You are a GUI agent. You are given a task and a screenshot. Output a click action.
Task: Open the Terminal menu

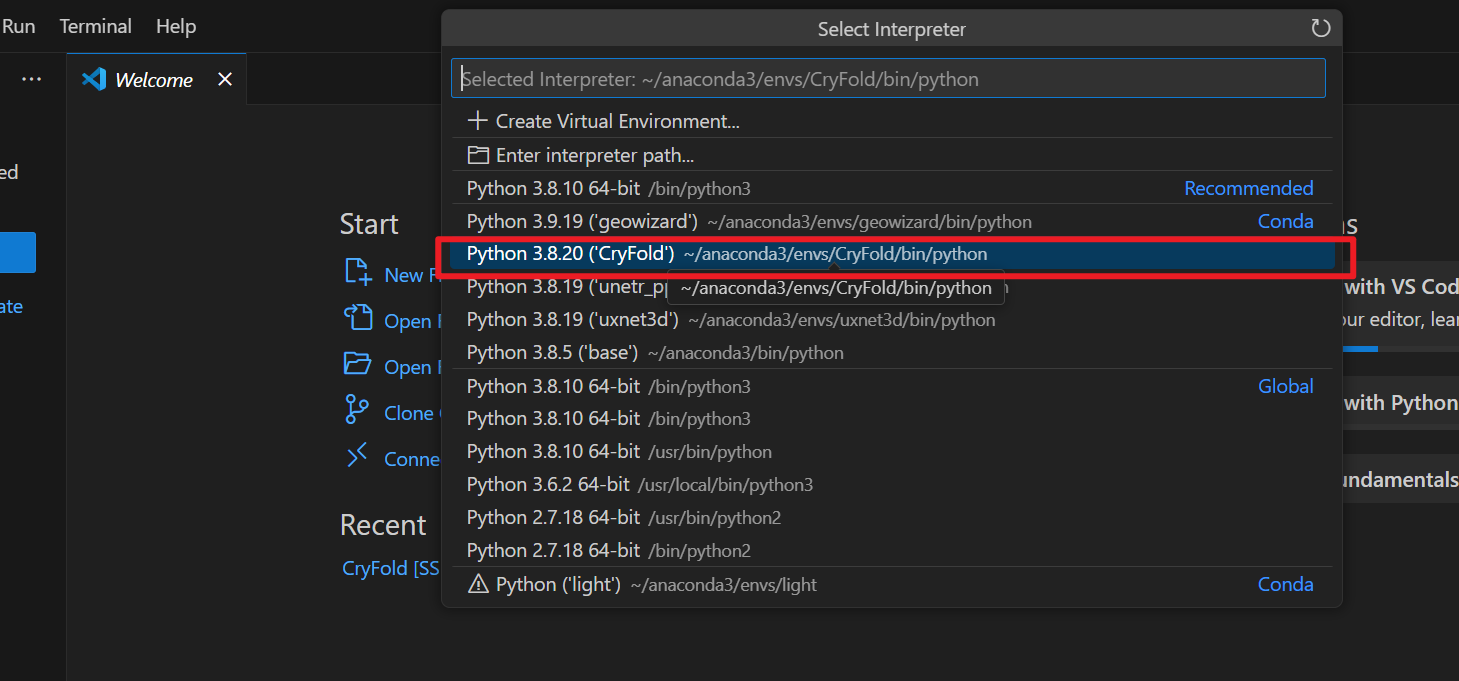point(95,26)
